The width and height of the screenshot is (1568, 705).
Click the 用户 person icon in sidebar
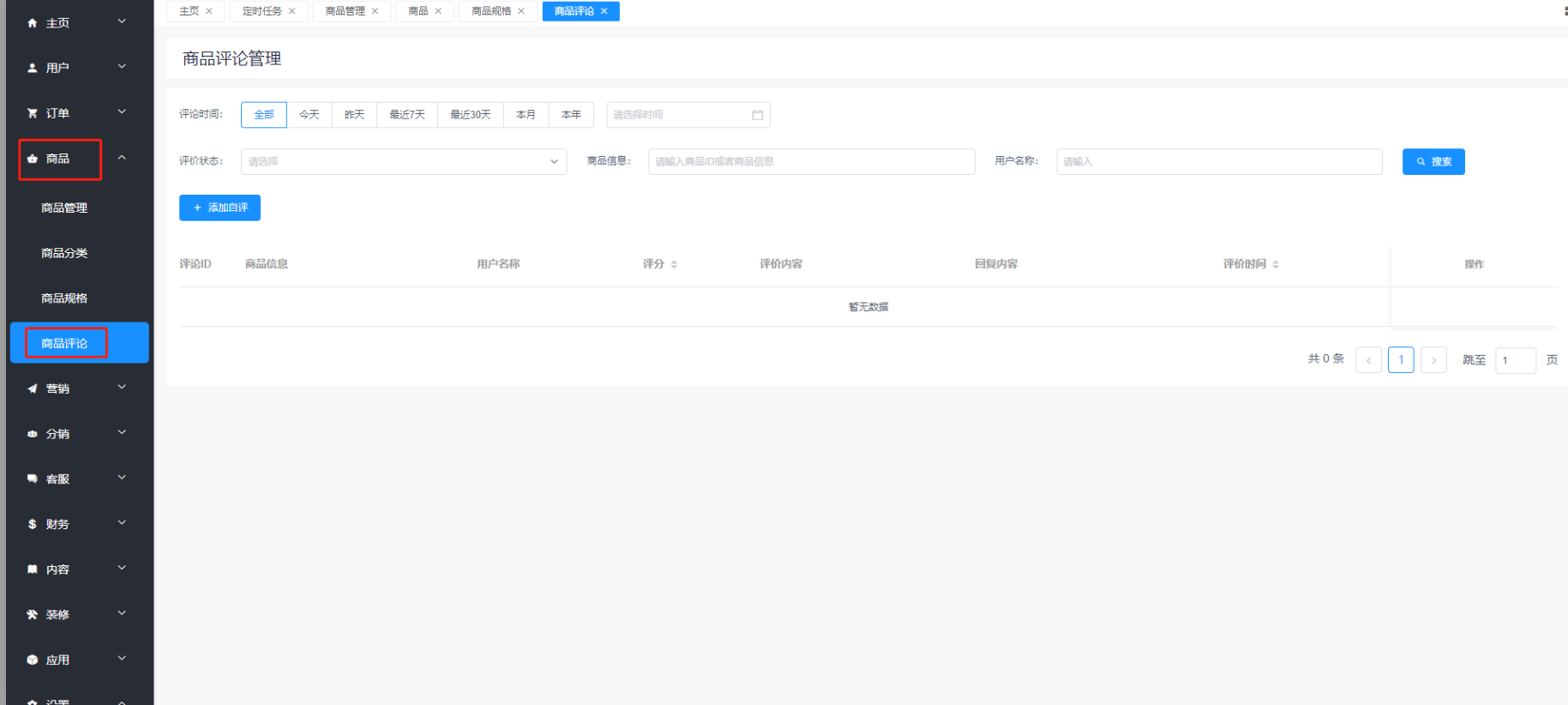click(x=33, y=68)
